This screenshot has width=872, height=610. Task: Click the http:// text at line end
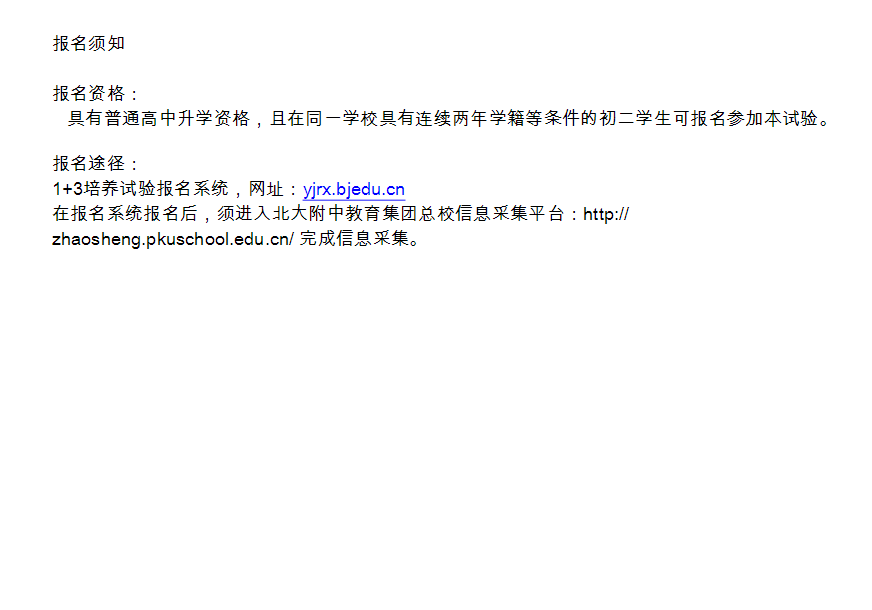(x=606, y=214)
